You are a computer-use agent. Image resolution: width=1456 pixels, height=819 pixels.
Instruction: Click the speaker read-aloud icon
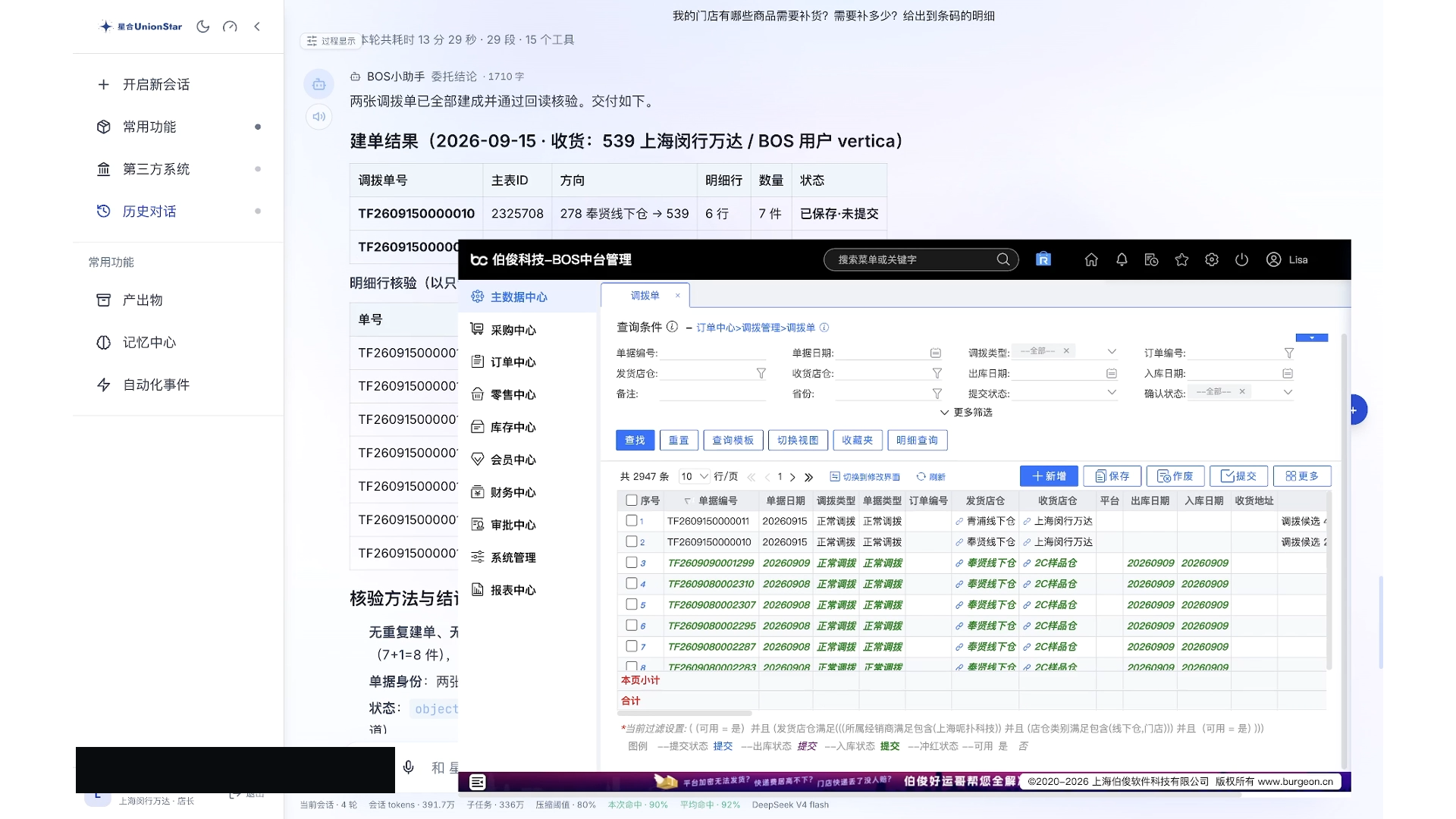tap(319, 117)
